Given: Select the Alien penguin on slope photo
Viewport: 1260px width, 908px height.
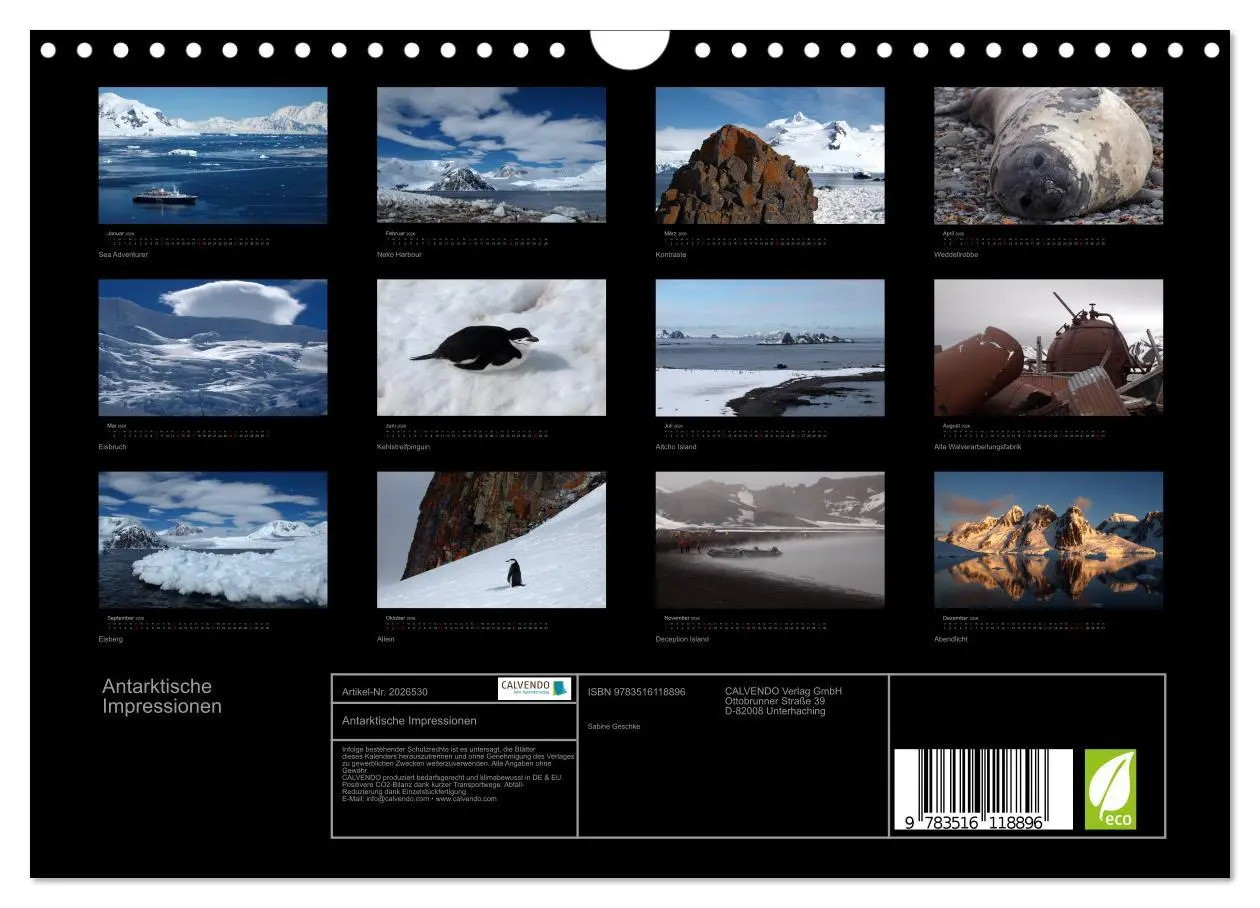Looking at the screenshot, I should click(491, 540).
